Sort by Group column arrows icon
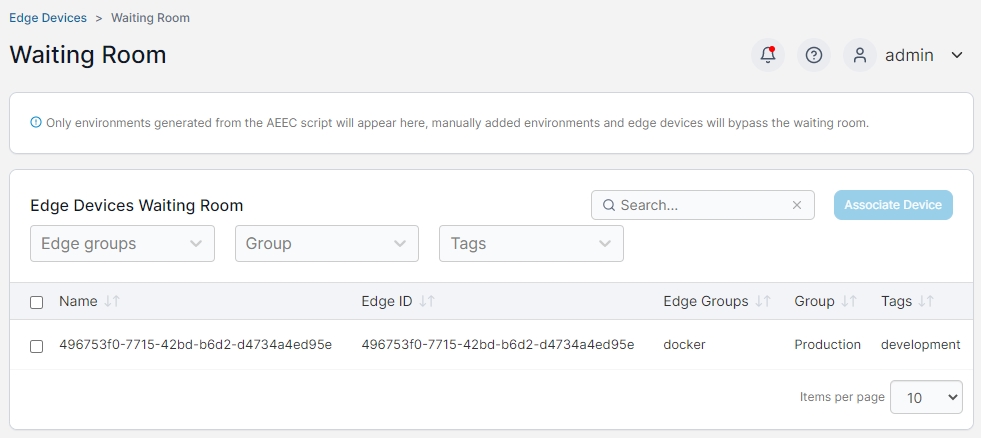Viewport: 981px width, 438px height. pyautogui.click(x=849, y=301)
